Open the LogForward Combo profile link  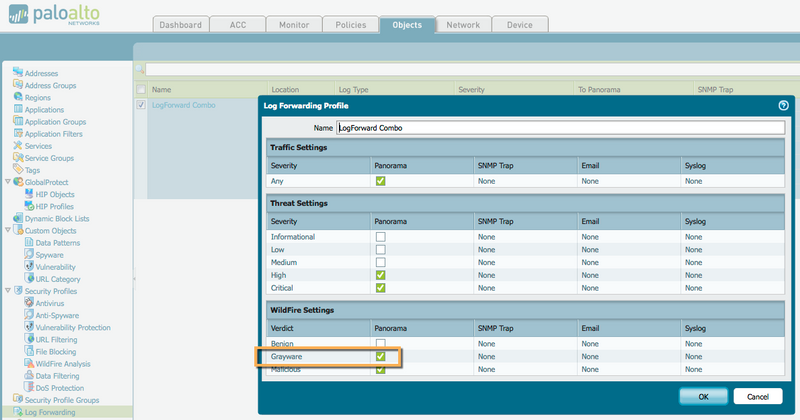184,104
